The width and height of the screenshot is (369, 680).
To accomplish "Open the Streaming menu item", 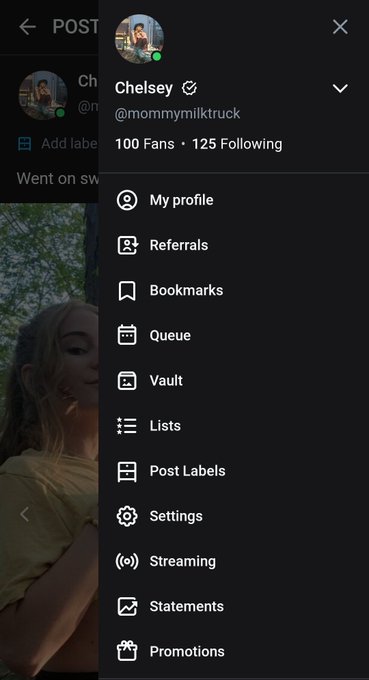I will [x=234, y=562].
